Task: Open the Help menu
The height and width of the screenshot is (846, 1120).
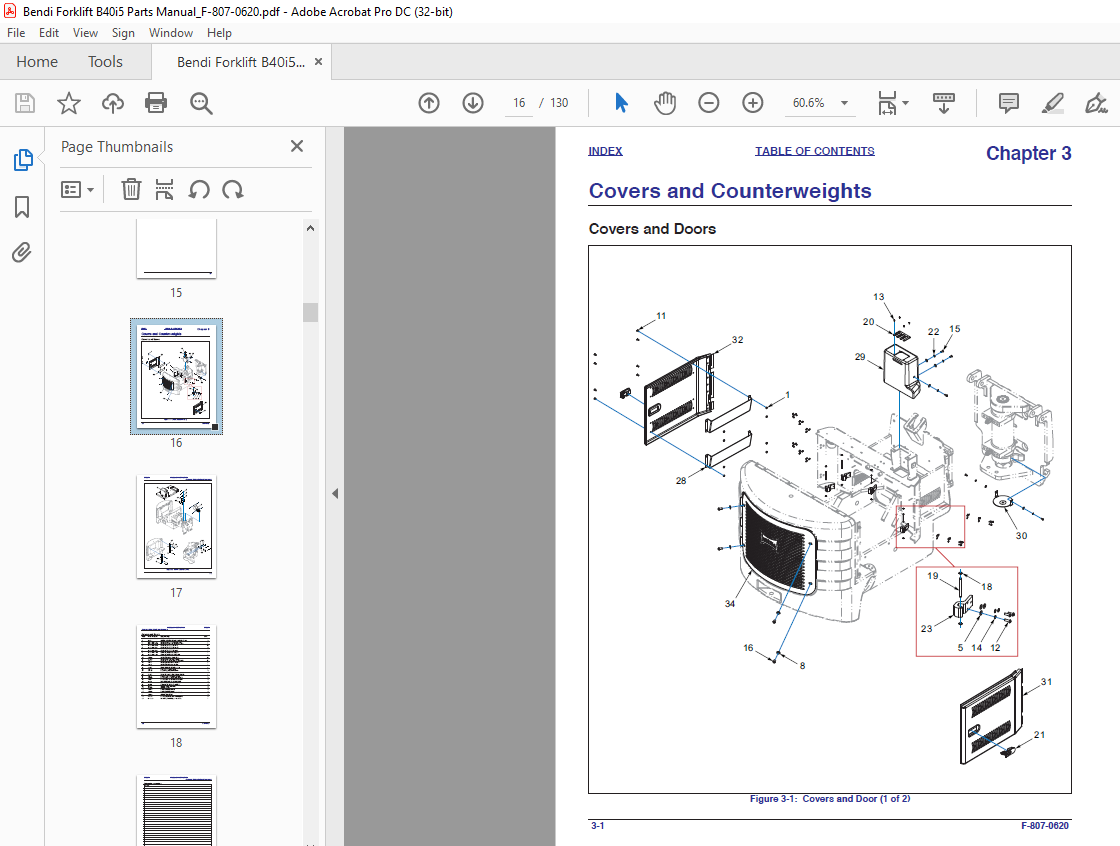Action: tap(219, 33)
